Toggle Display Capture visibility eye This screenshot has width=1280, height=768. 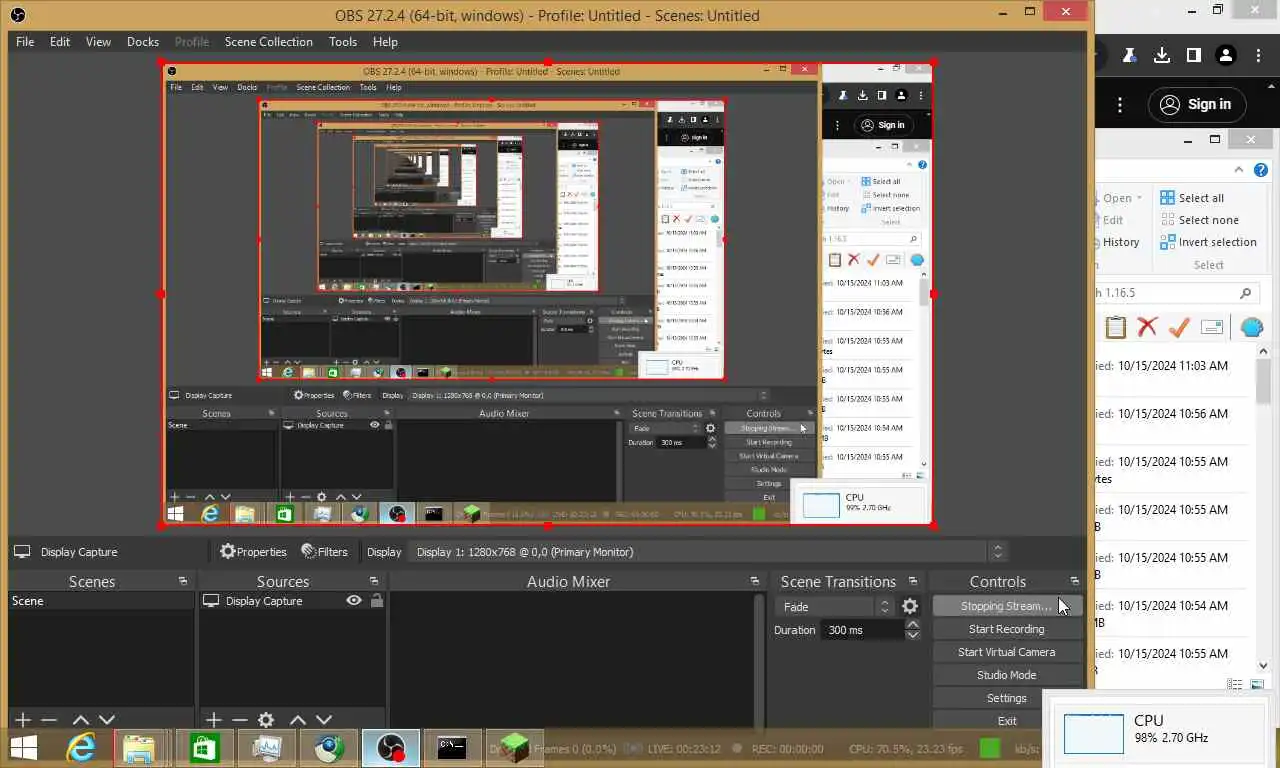coord(354,601)
